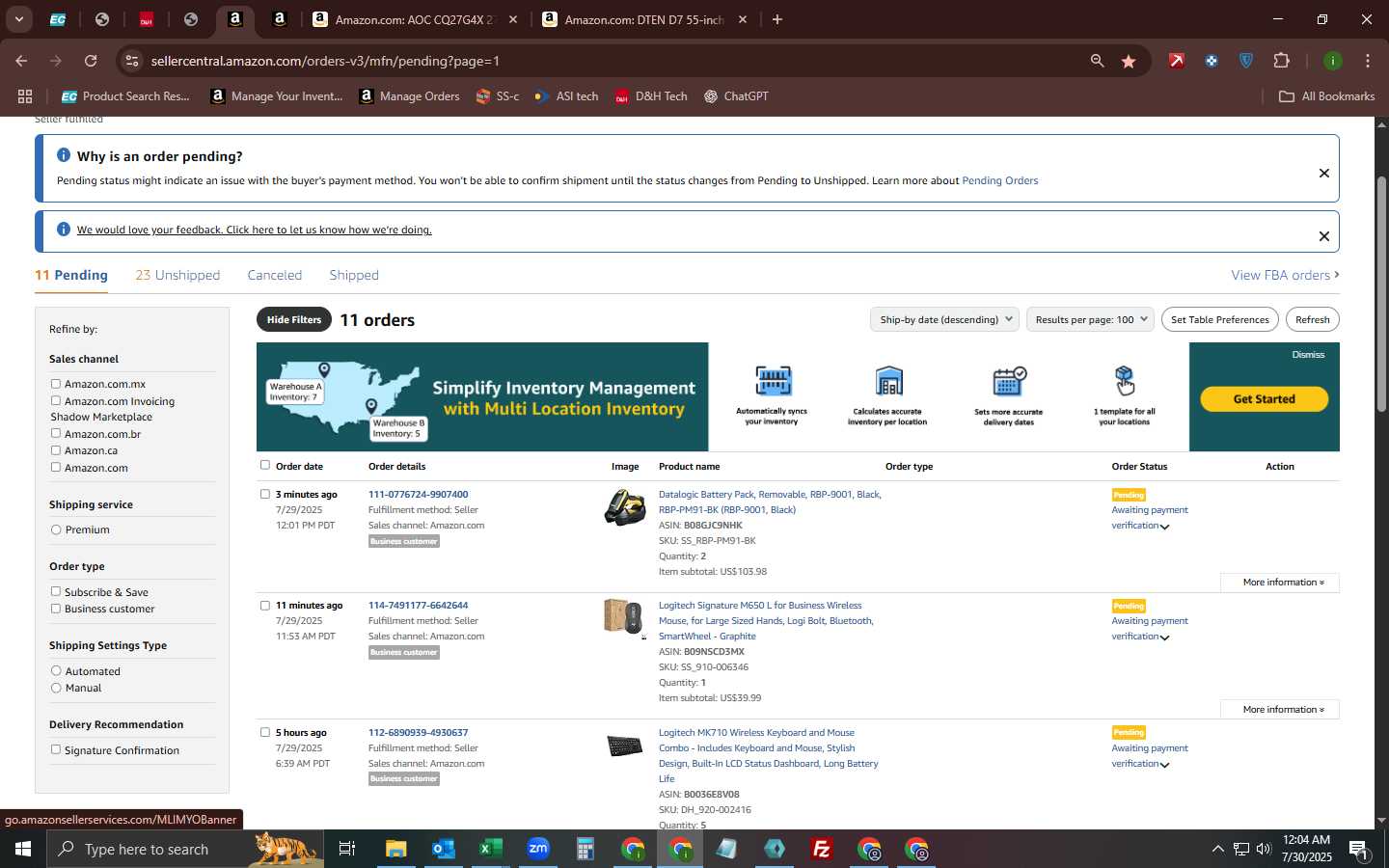Open the Logitech MK710 keyboard product image
This screenshot has width=1389, height=868.
tap(624, 746)
